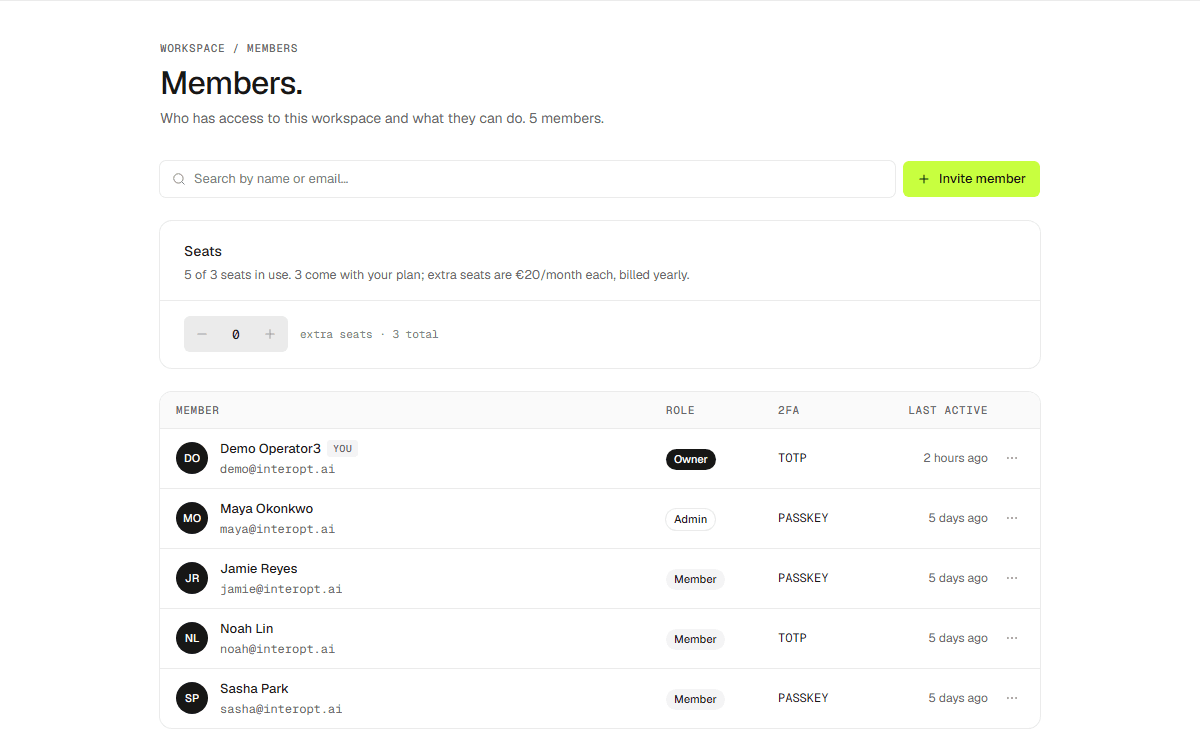The image size is (1200, 745).
Task: Click the YOU tag next to Demo Operator3
Action: [342, 449]
